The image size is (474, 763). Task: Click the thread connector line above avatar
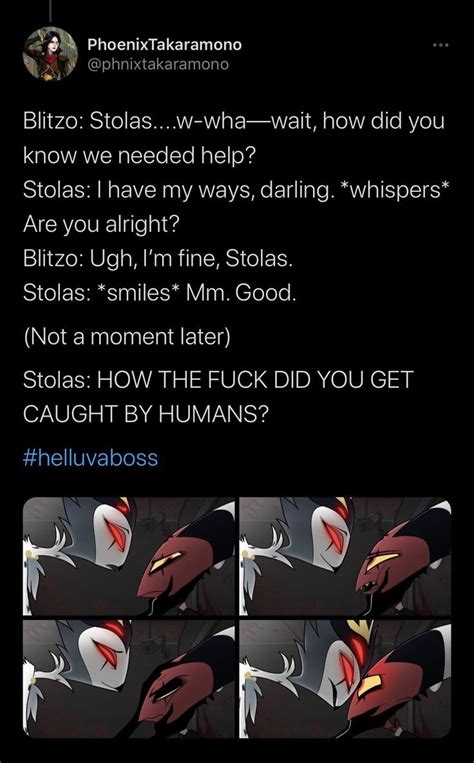coord(50,11)
